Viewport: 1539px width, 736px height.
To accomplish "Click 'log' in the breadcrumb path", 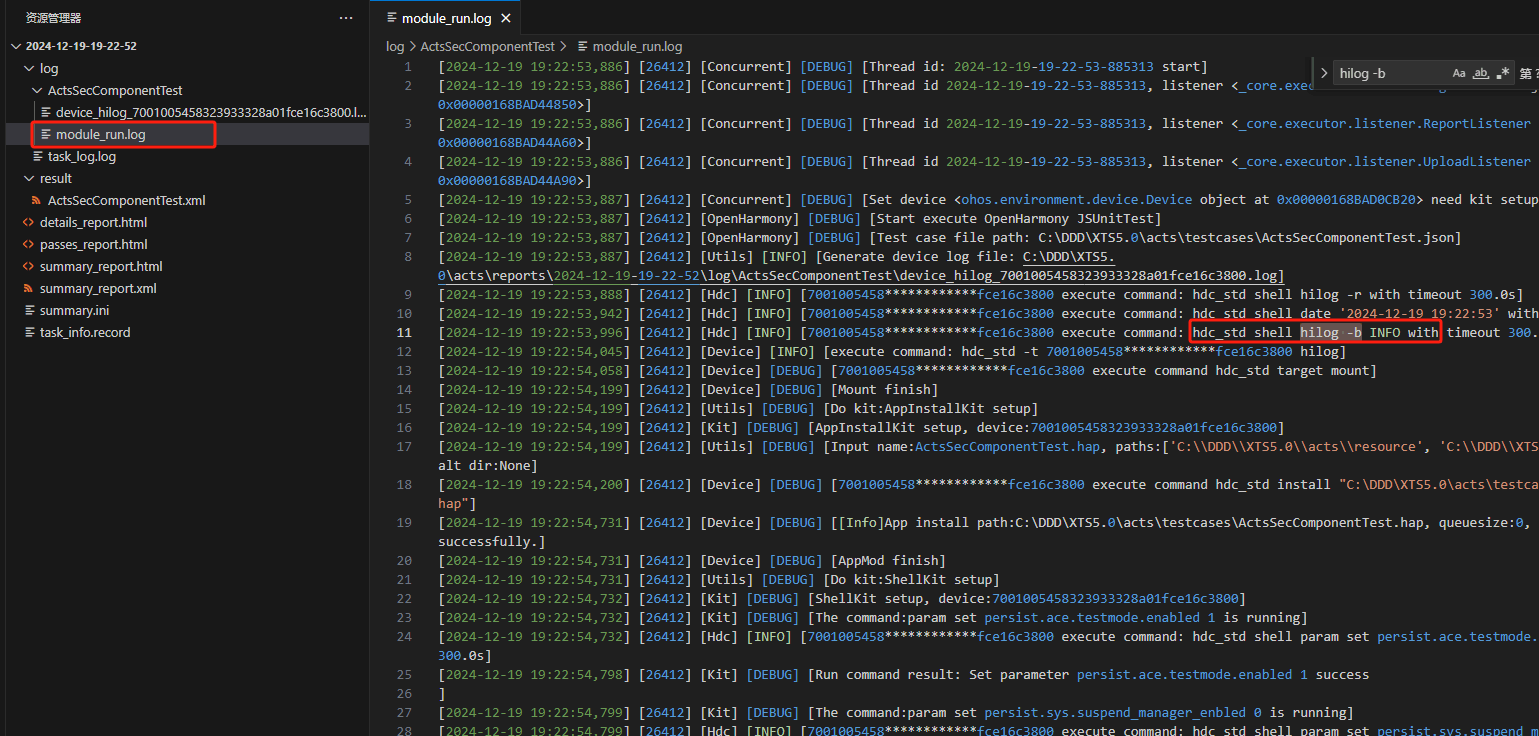I will pos(395,46).
